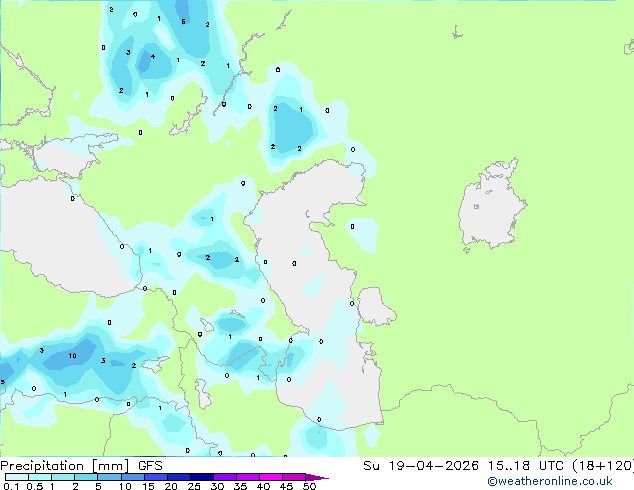Screen dimensions: 634x490
Task: Open the weatheronline.co.uk credit link
Action: tap(550, 481)
